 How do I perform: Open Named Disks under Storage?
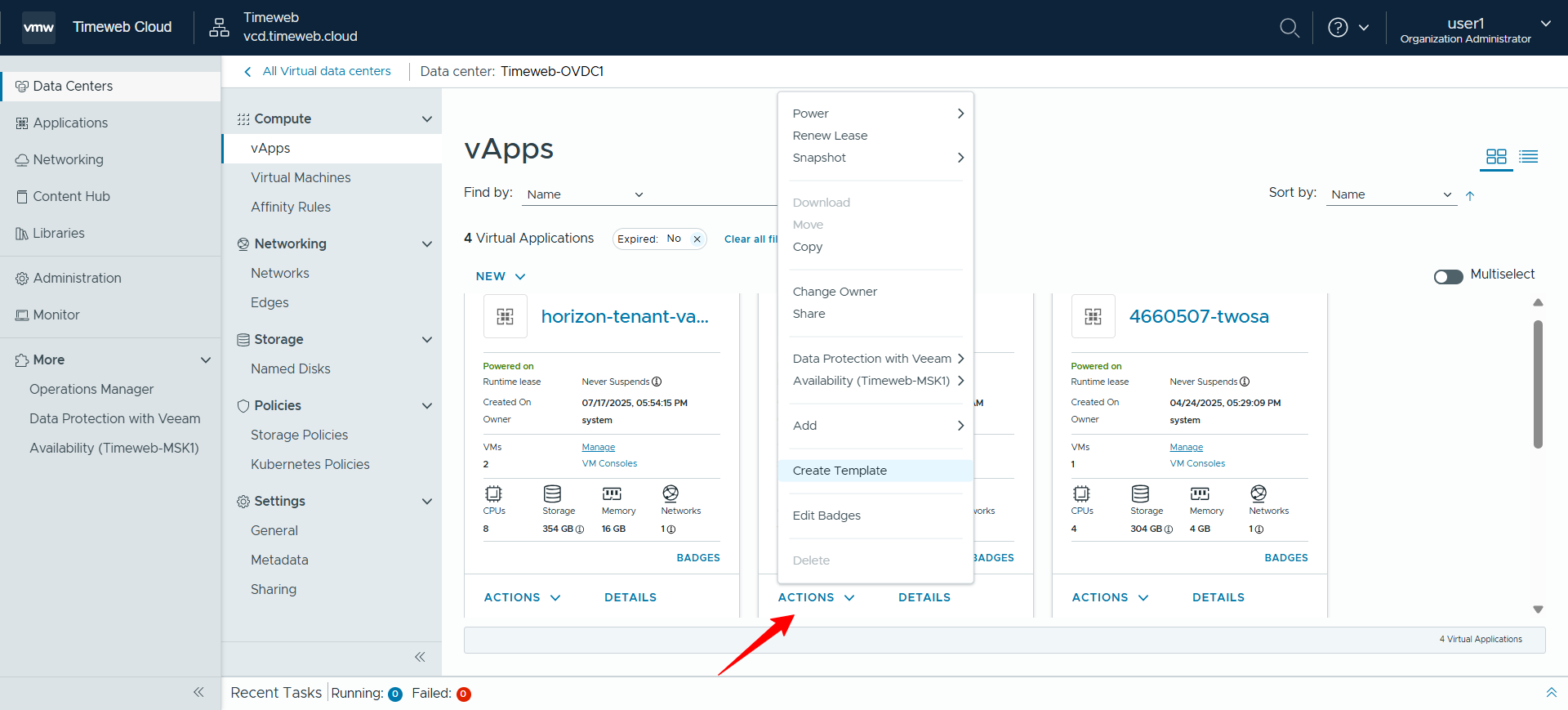point(291,369)
